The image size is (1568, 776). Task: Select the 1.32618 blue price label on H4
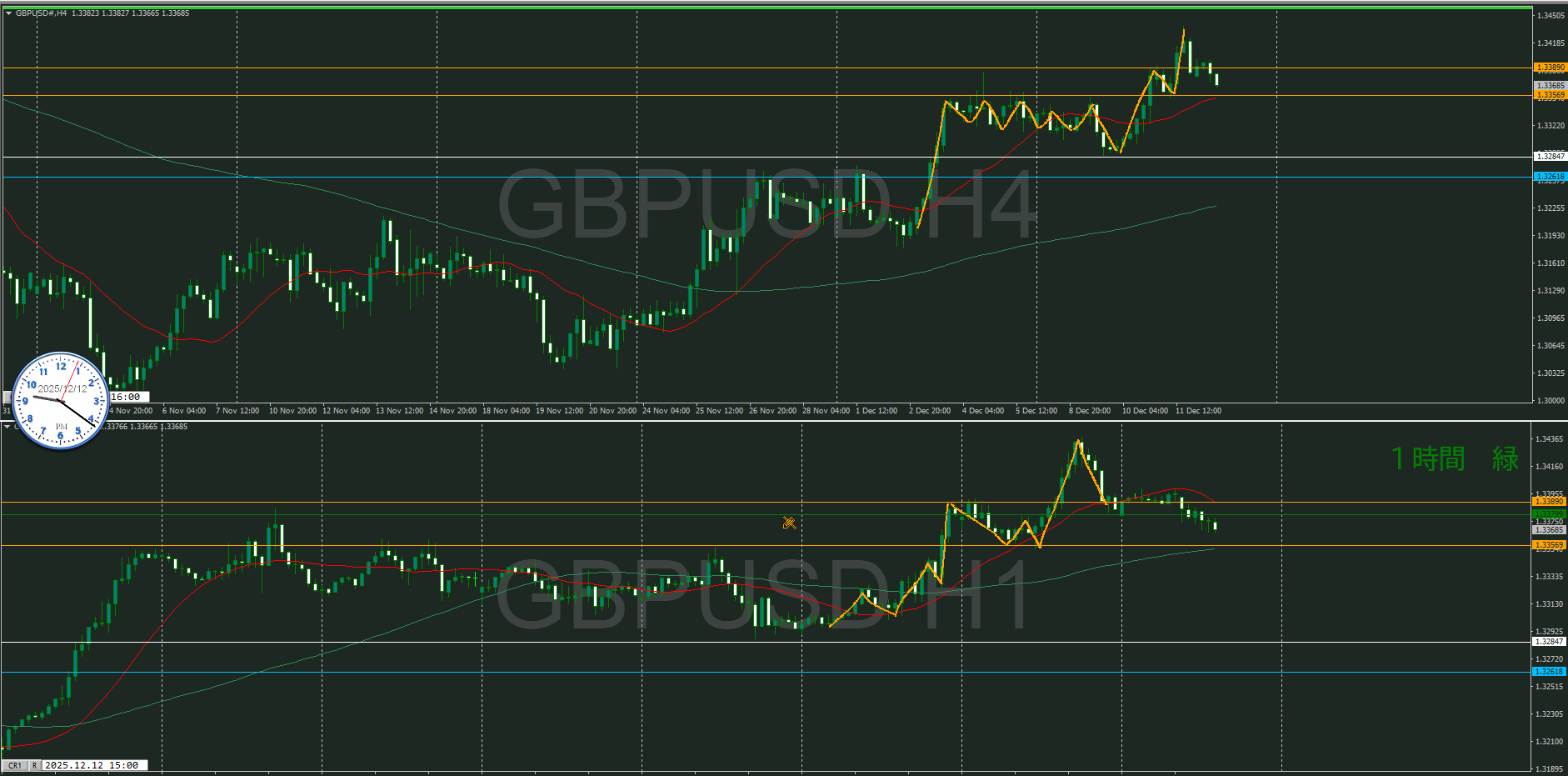point(1550,177)
